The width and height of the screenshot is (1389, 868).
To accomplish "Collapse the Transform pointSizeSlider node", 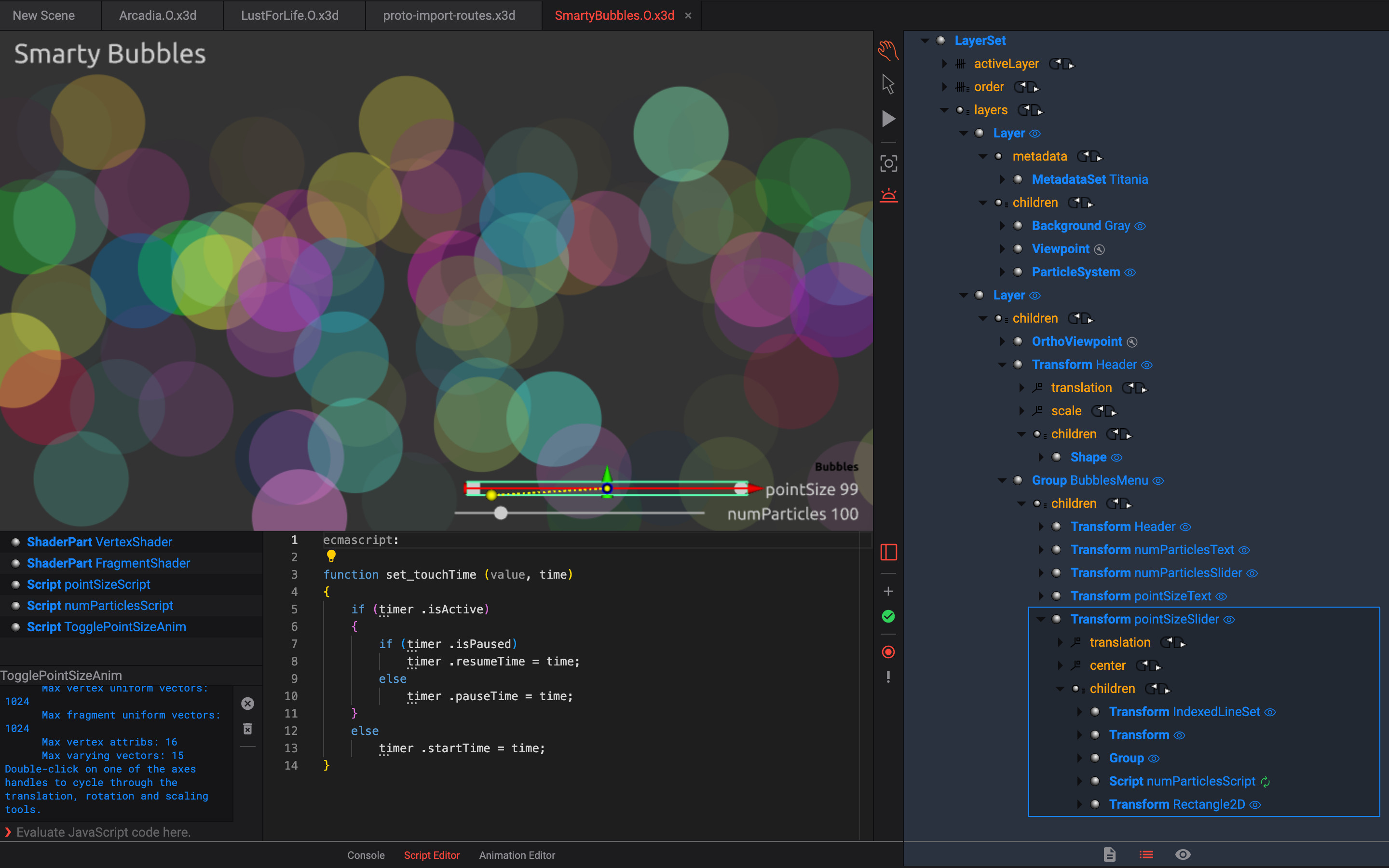I will point(1041,620).
